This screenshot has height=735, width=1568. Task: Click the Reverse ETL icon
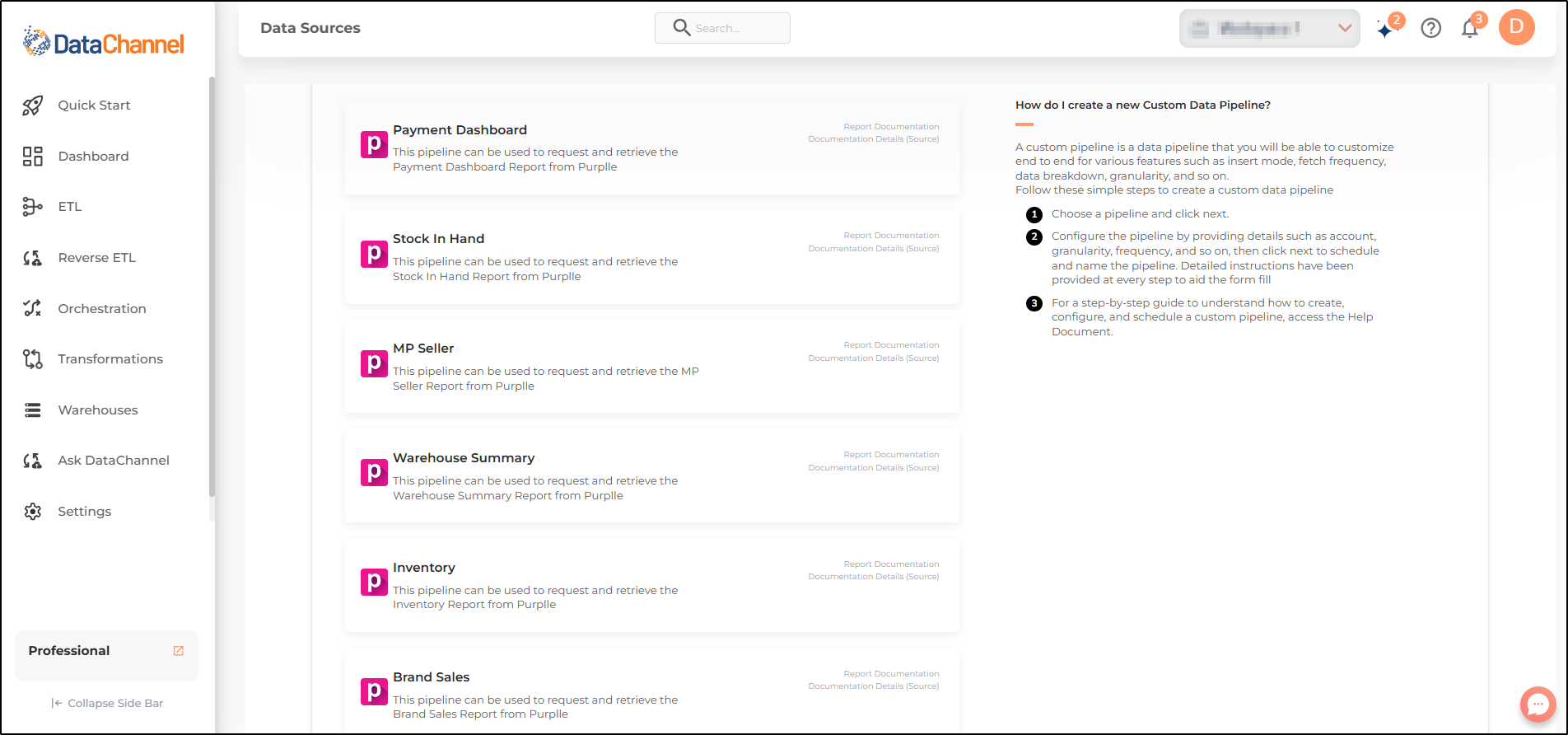pos(32,258)
